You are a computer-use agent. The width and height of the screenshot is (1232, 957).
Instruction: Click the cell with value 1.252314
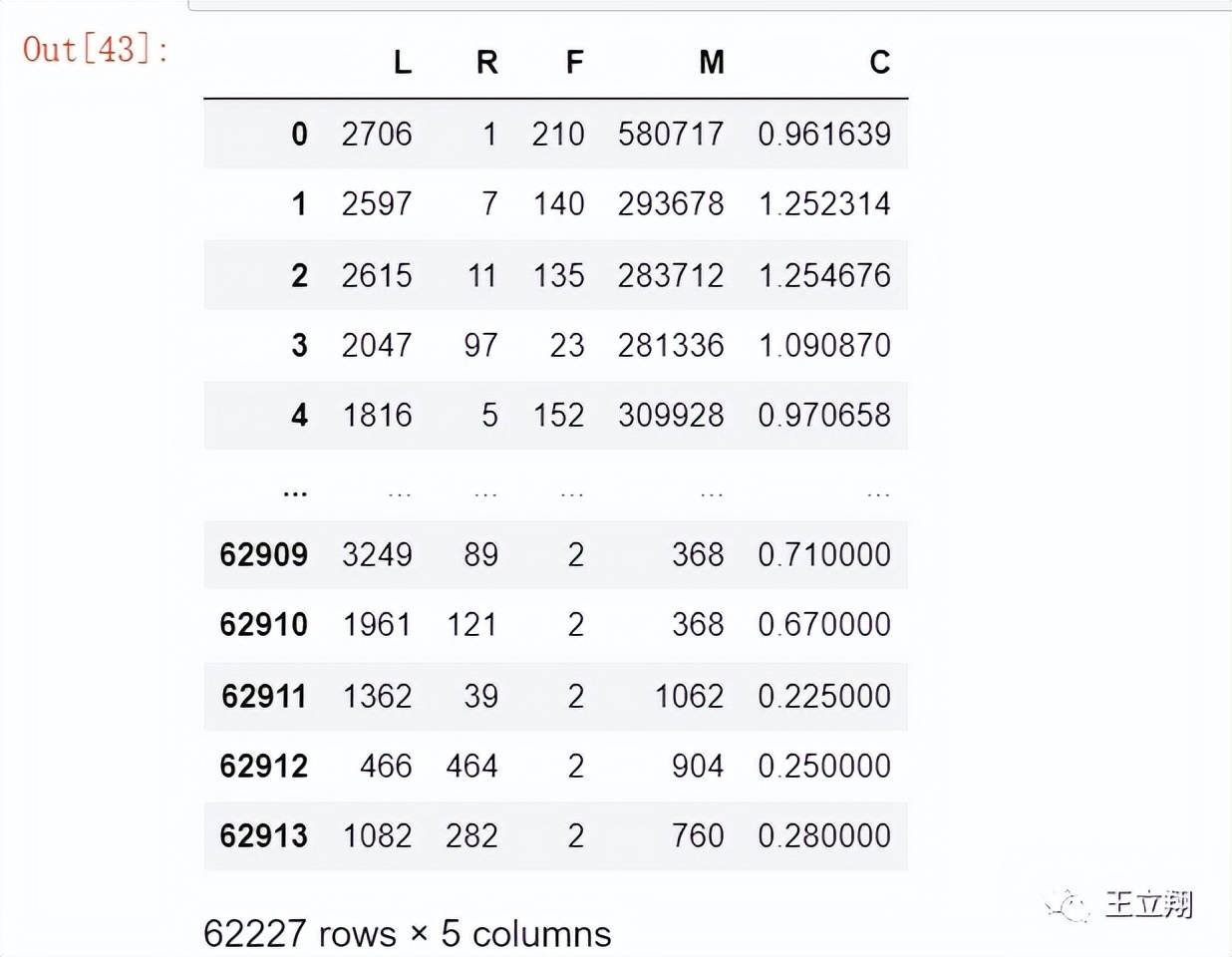point(824,203)
